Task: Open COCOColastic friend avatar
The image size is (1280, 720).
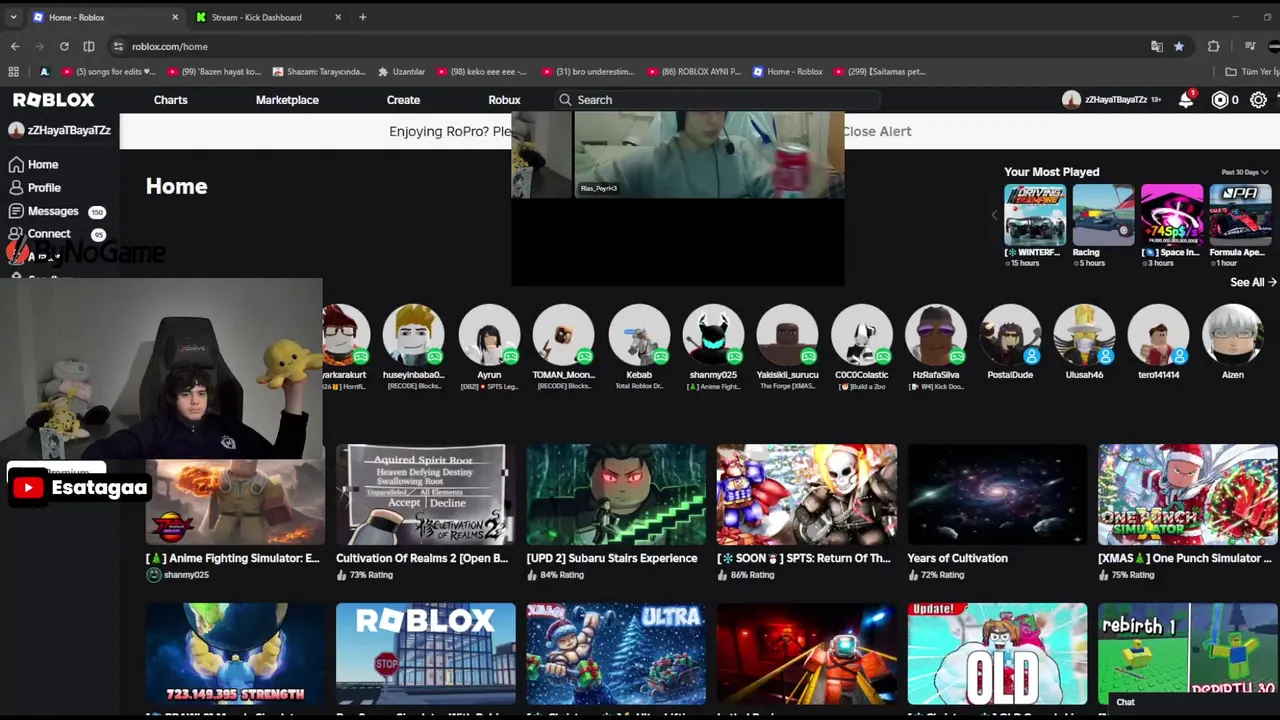Action: click(x=861, y=336)
